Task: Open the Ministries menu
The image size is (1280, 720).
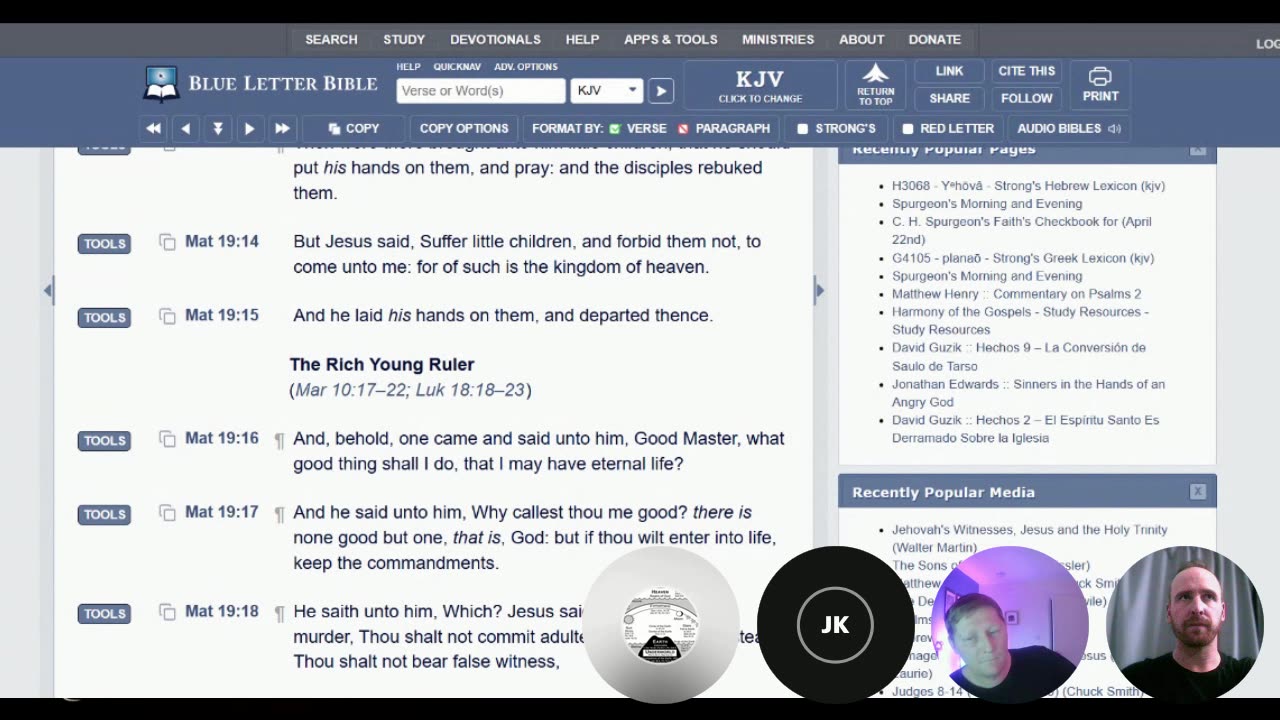Action: tap(778, 39)
